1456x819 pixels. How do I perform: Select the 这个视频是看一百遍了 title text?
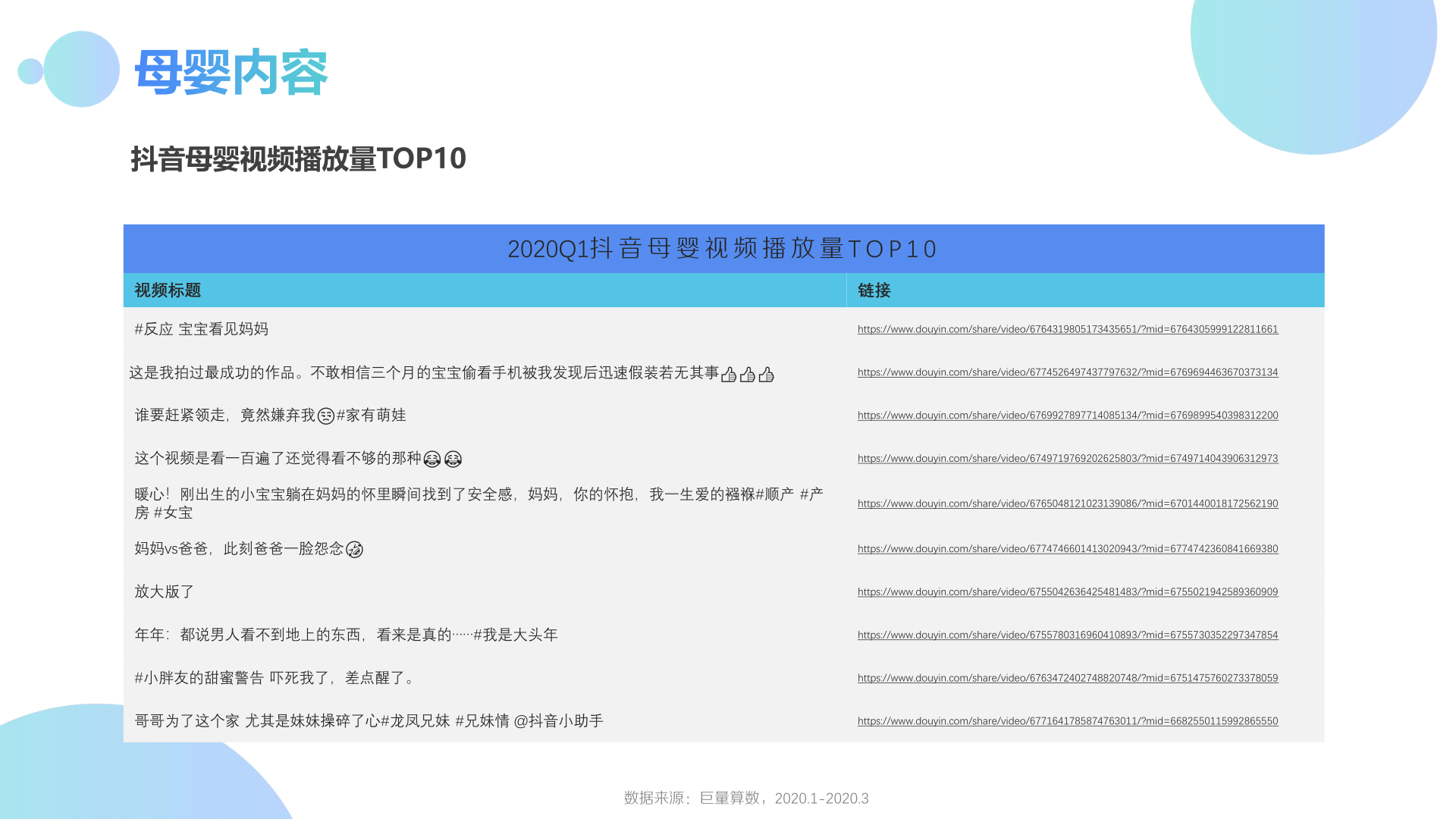pos(298,459)
